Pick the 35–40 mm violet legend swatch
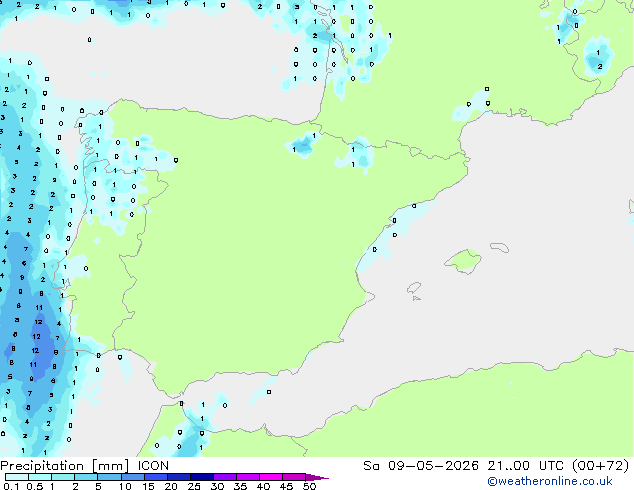The image size is (634, 490). point(247,477)
